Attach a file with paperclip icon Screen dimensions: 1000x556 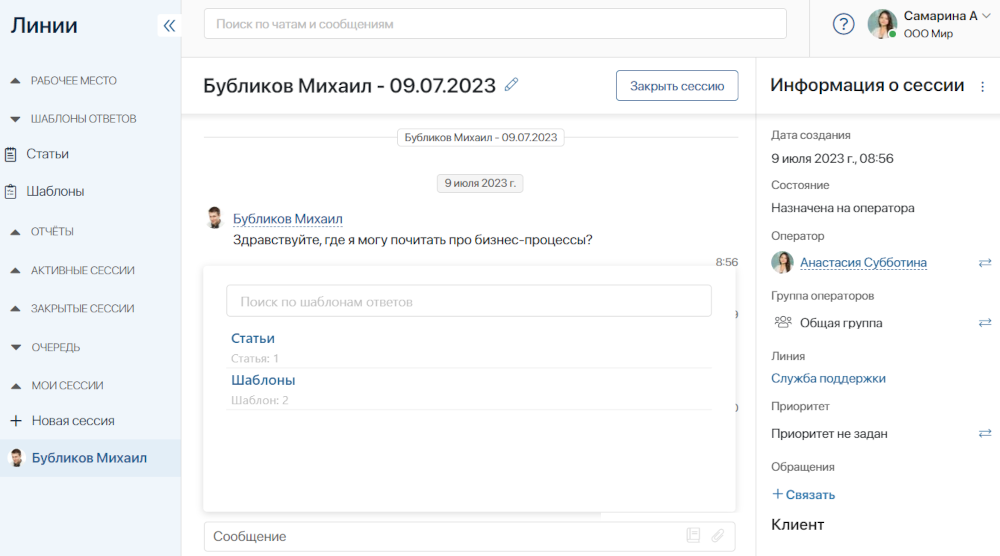click(718, 536)
